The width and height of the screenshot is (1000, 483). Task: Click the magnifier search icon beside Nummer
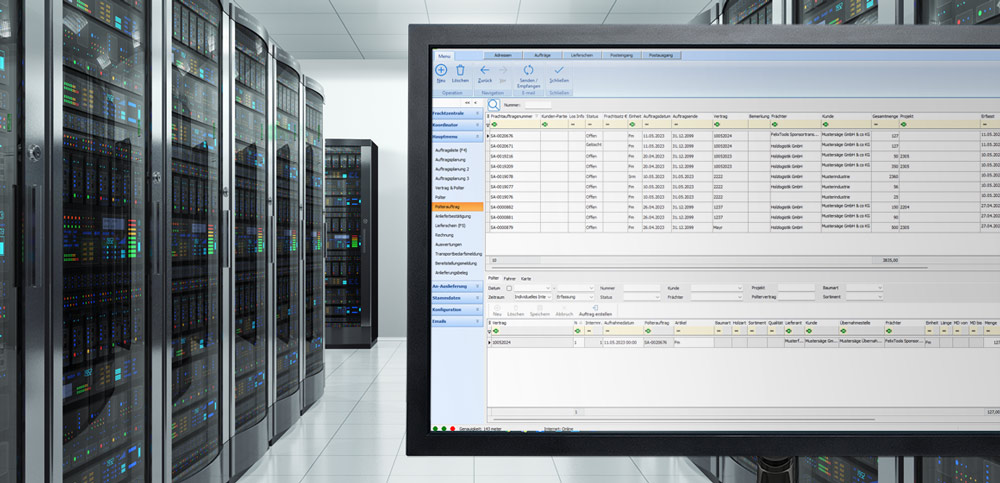(x=493, y=104)
